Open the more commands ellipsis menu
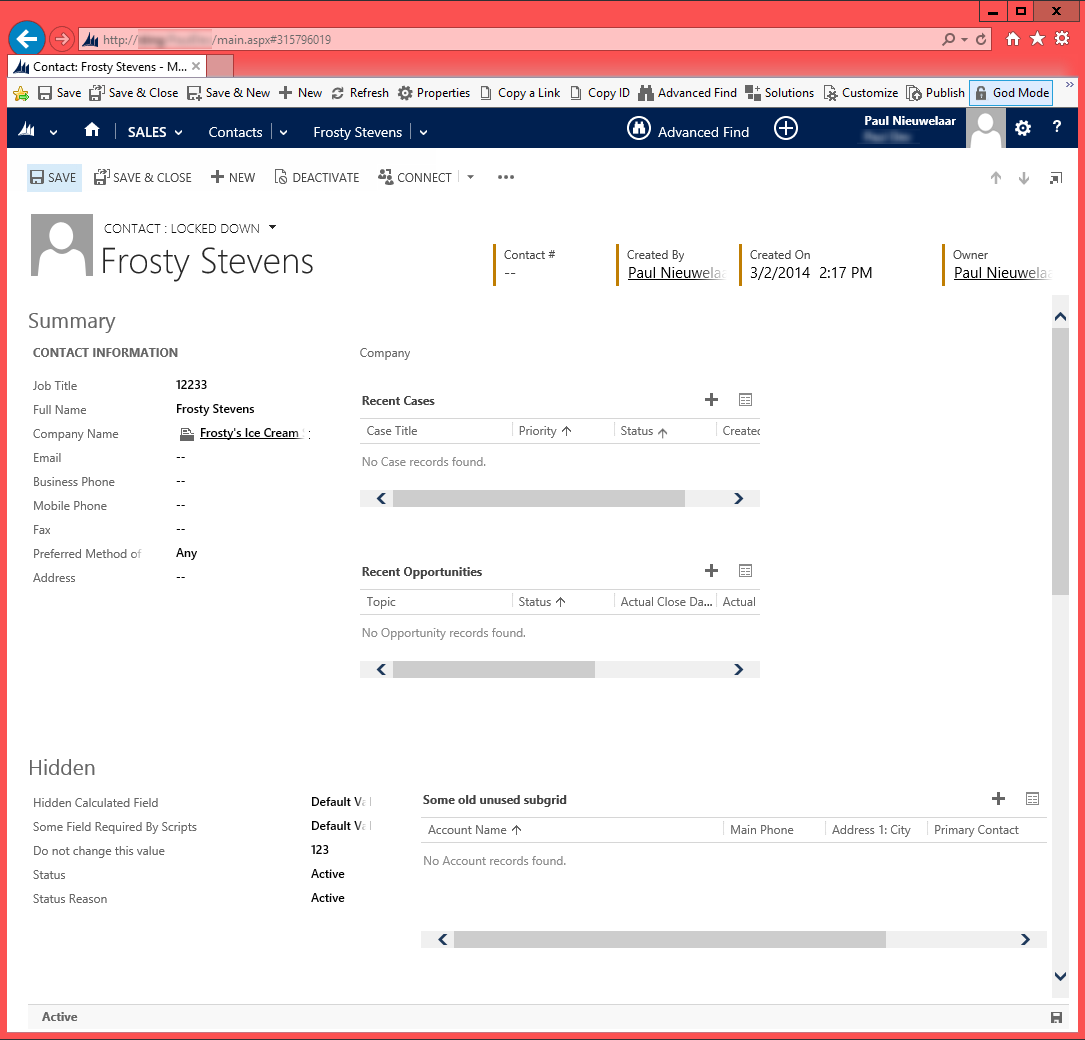This screenshot has width=1085, height=1040. click(x=506, y=178)
